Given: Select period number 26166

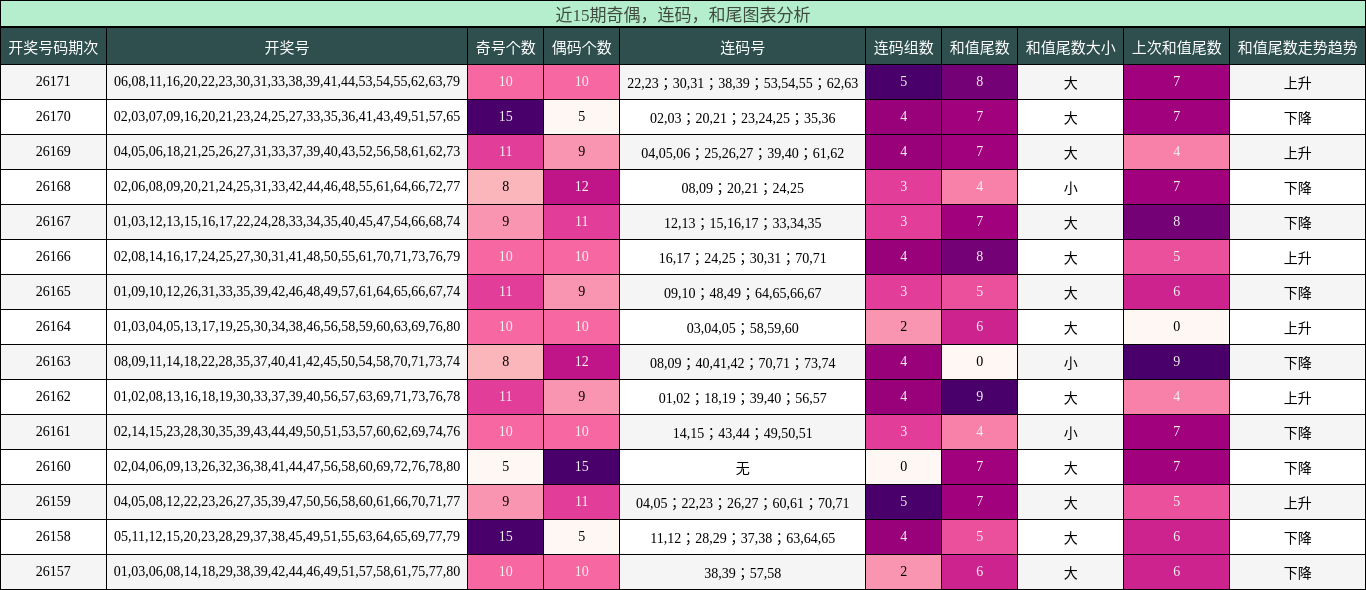Looking at the screenshot, I should pos(53,256).
